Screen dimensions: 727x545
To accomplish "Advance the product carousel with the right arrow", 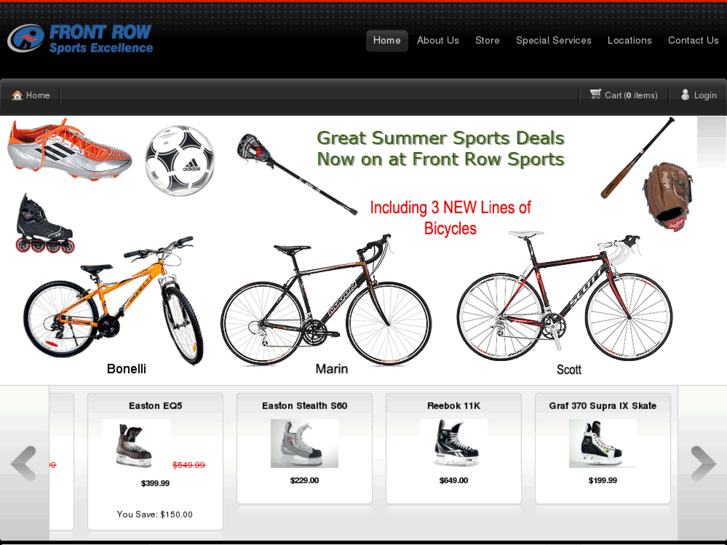I will (703, 463).
